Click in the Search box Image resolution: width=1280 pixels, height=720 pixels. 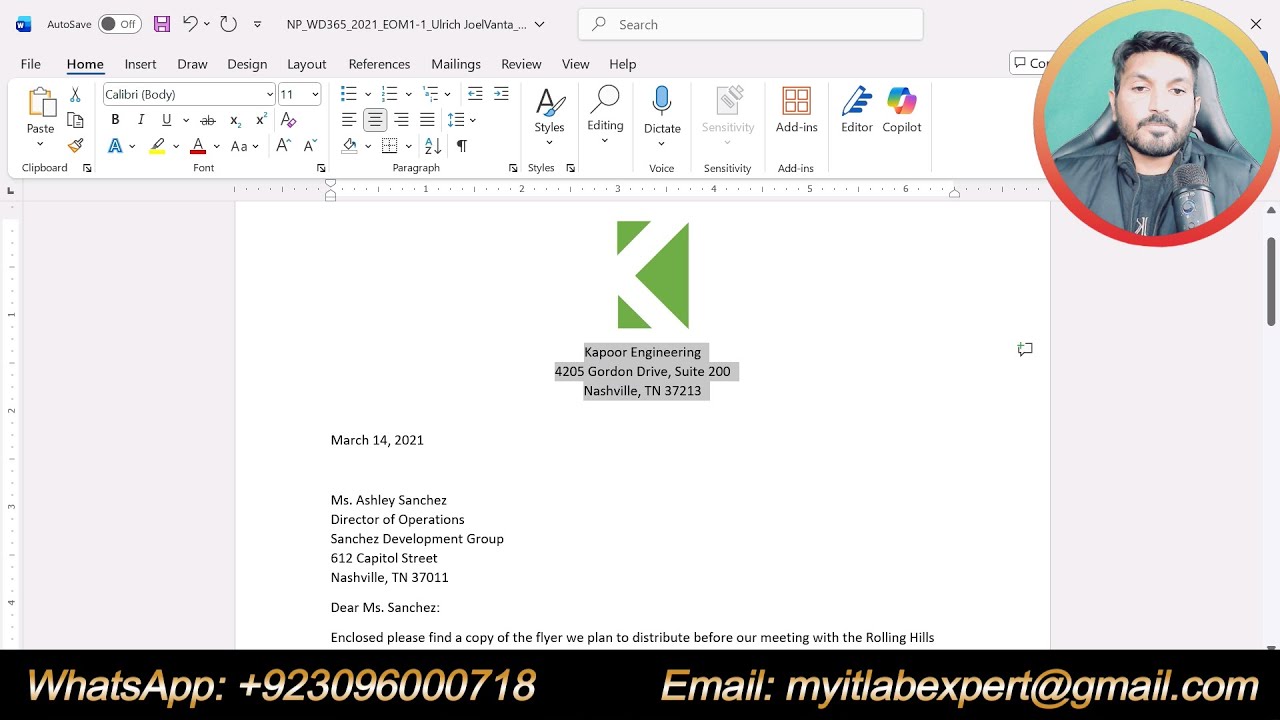[x=750, y=24]
